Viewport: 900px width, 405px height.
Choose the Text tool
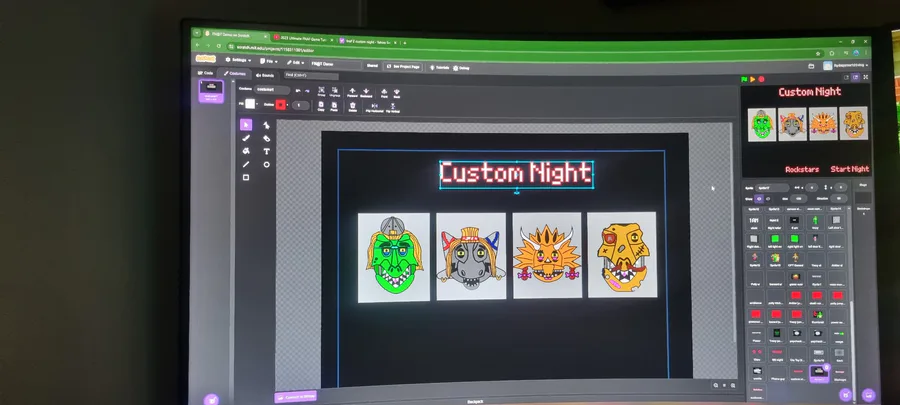(x=266, y=151)
